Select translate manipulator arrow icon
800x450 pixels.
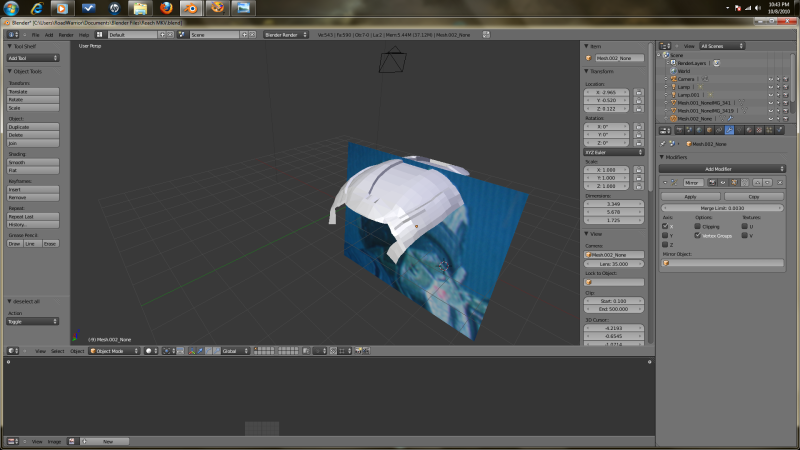(201, 351)
